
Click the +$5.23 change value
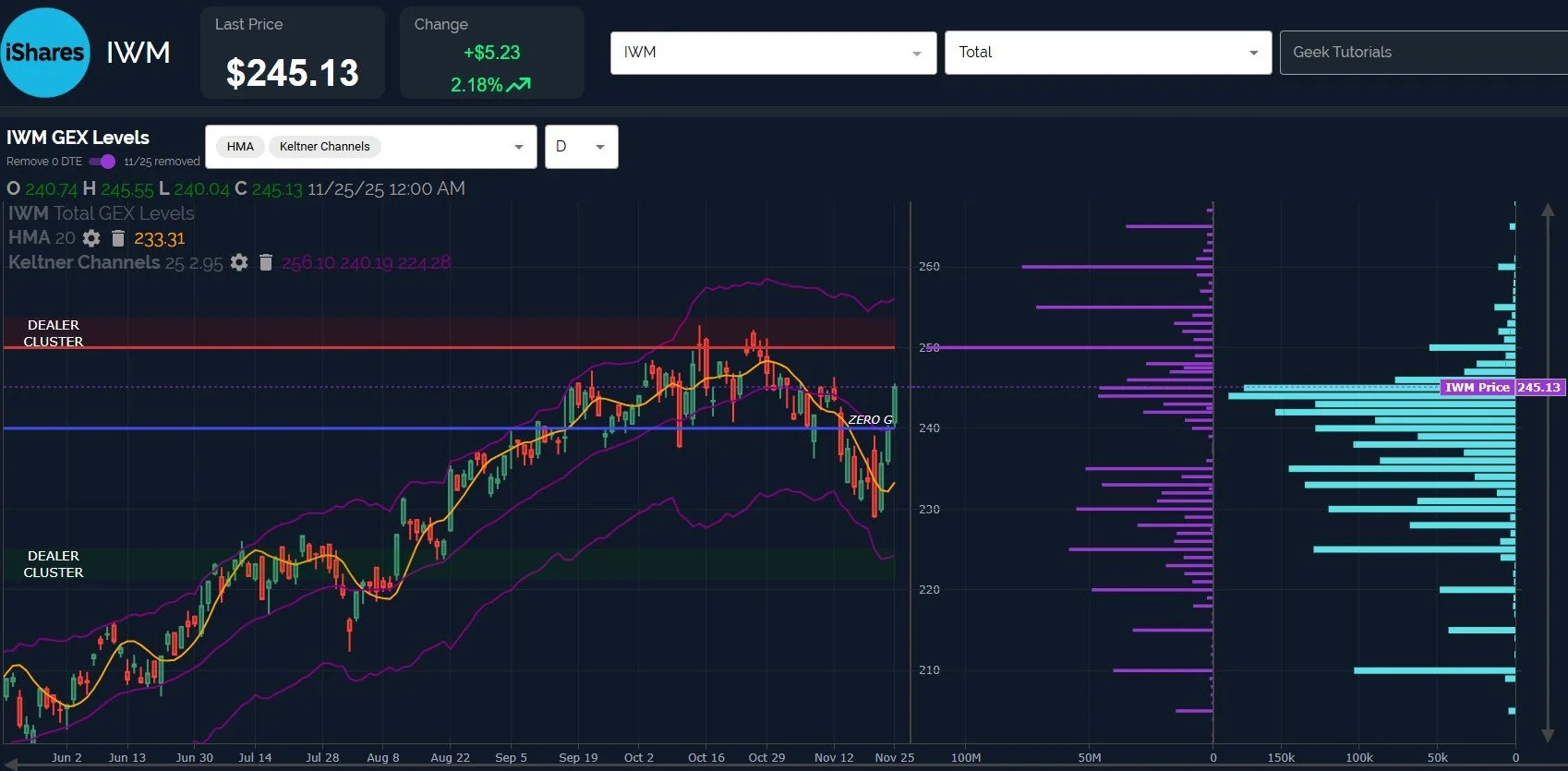492,53
